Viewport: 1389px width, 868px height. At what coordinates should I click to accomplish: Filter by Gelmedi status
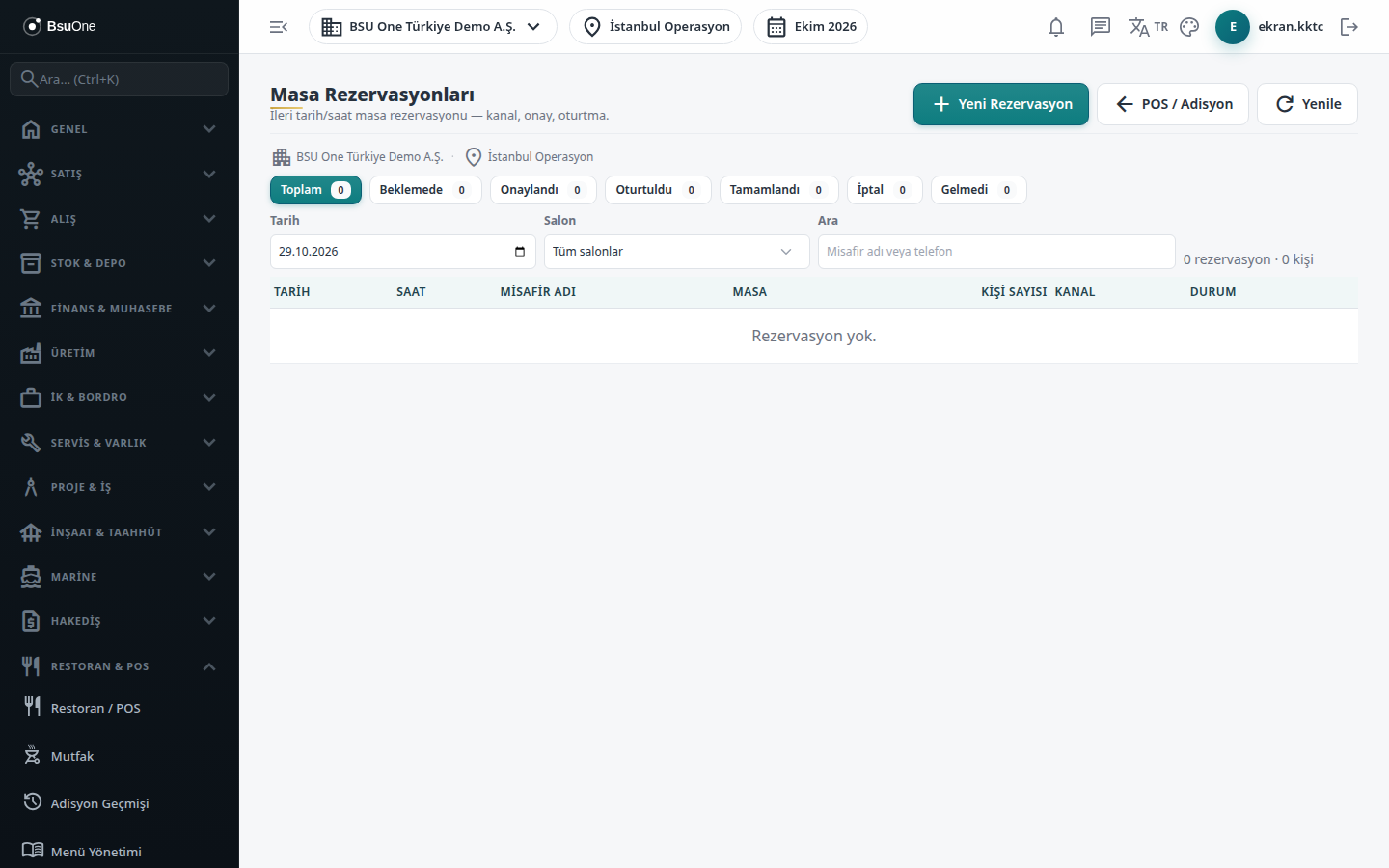978,190
